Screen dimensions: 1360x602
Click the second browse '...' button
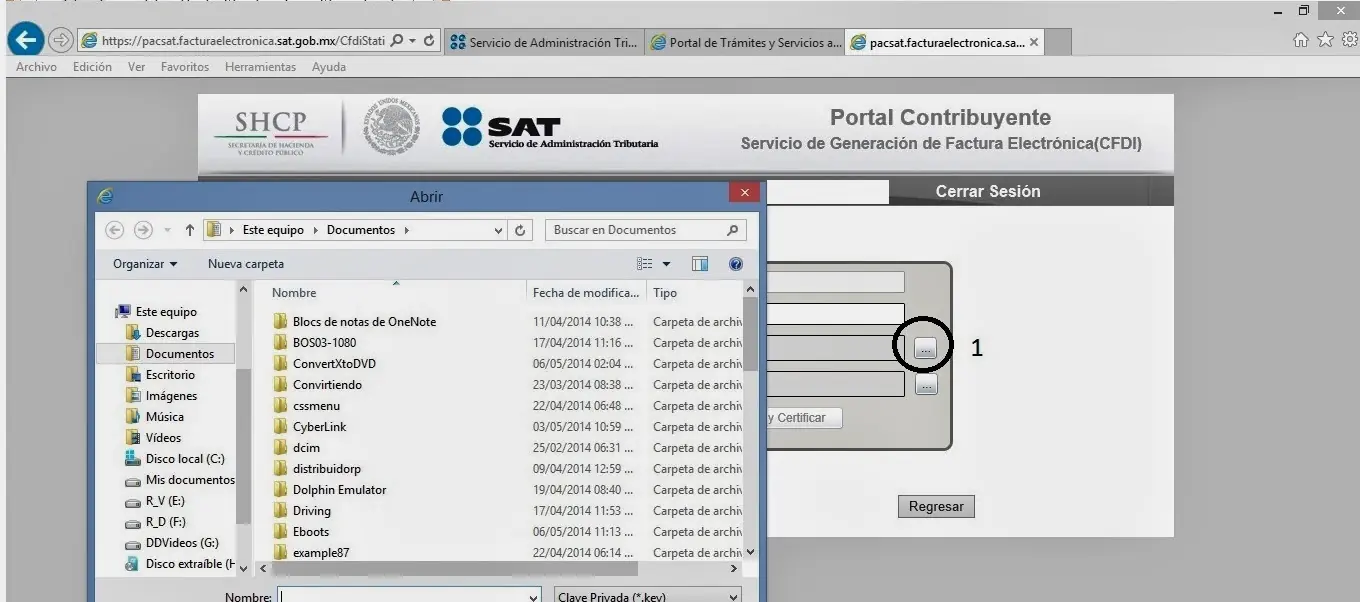(926, 385)
